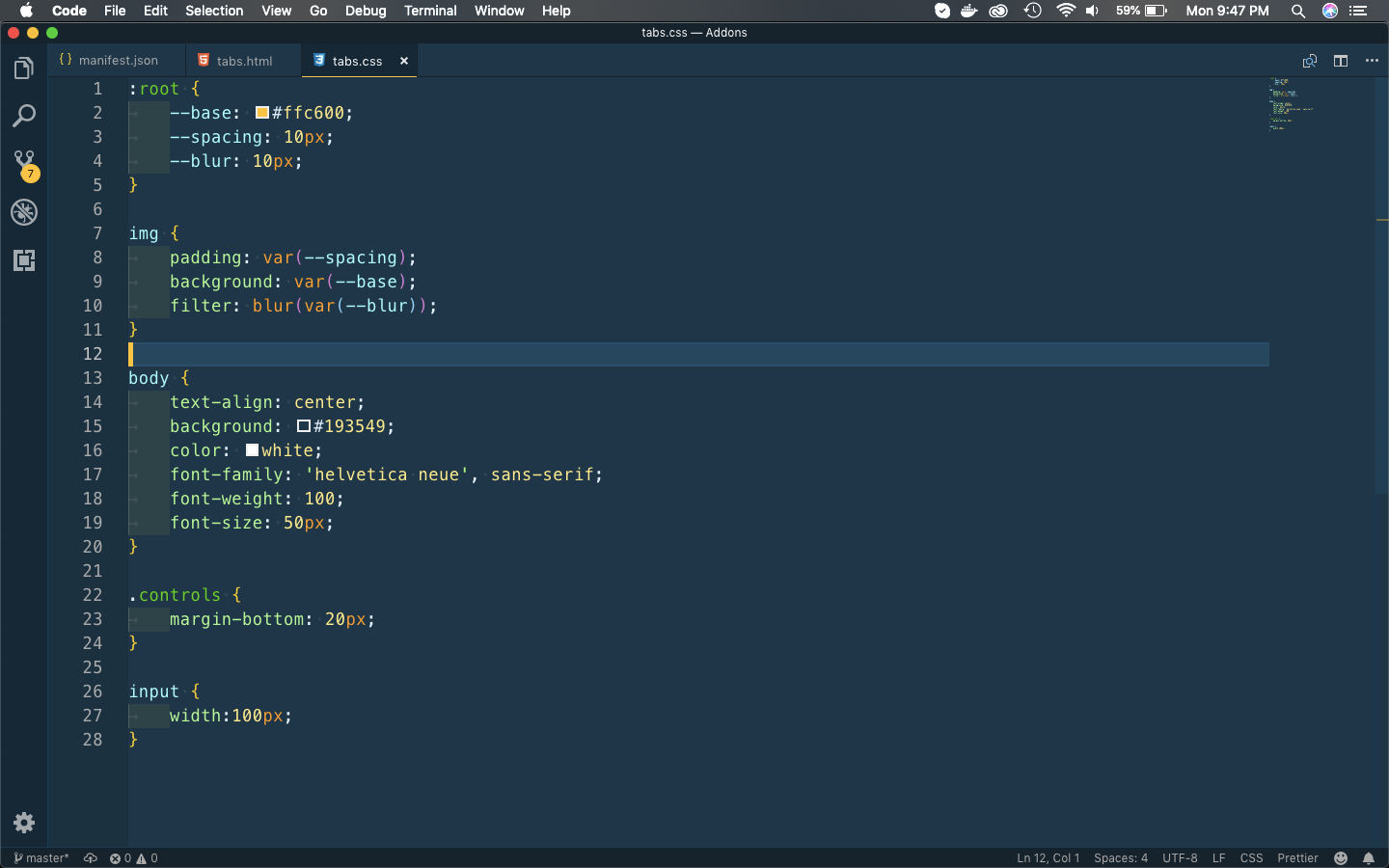Open the Help menu
This screenshot has width=1389, height=868.
point(556,11)
